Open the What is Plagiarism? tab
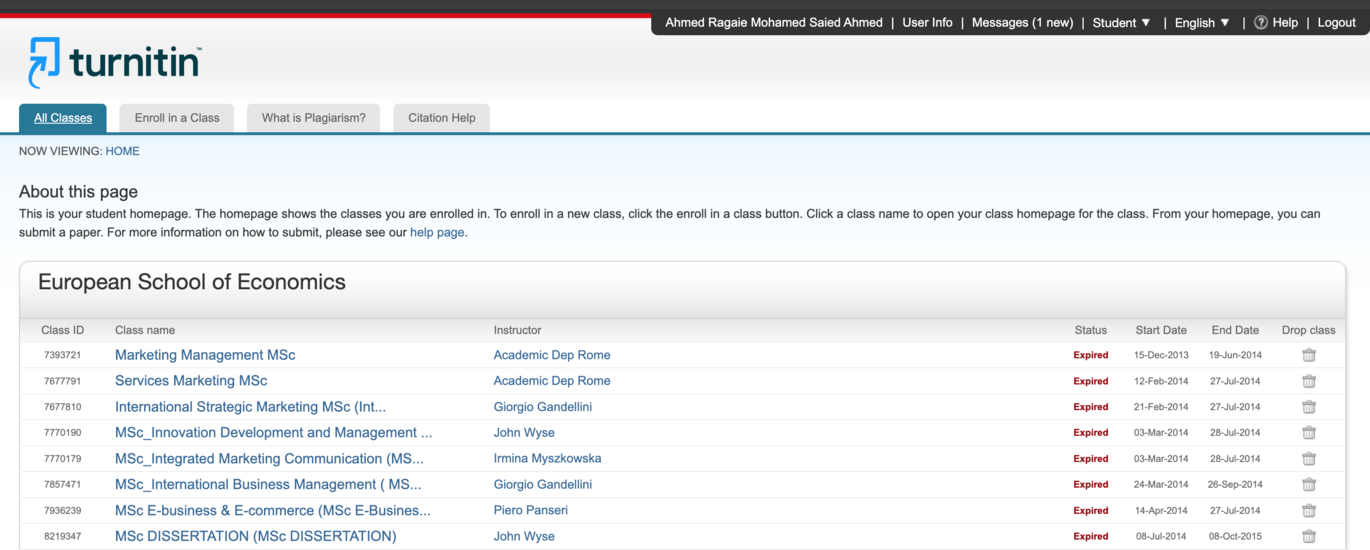Screen dimensions: 1370x550 tap(314, 117)
